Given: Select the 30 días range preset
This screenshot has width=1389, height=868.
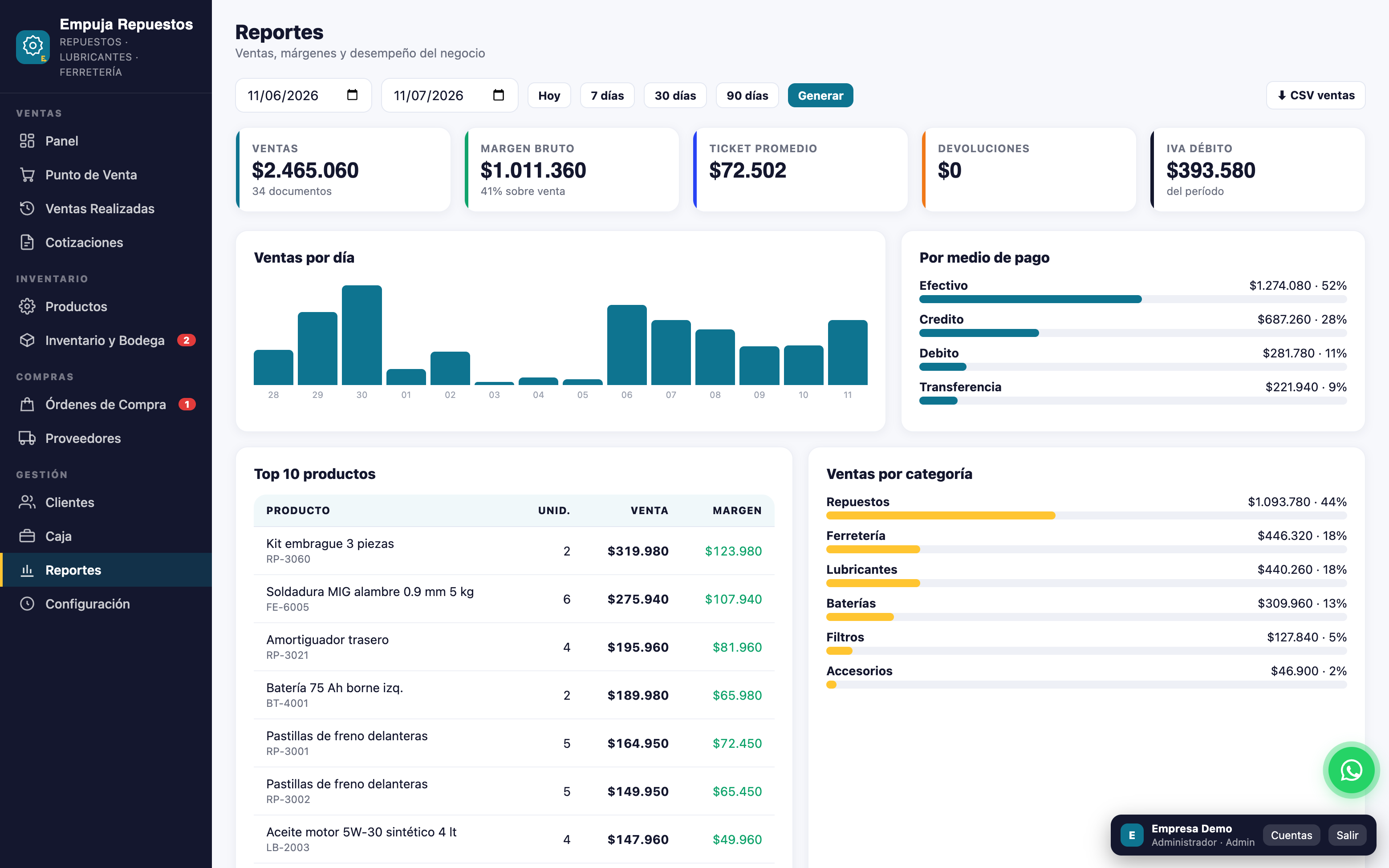Looking at the screenshot, I should coord(675,95).
